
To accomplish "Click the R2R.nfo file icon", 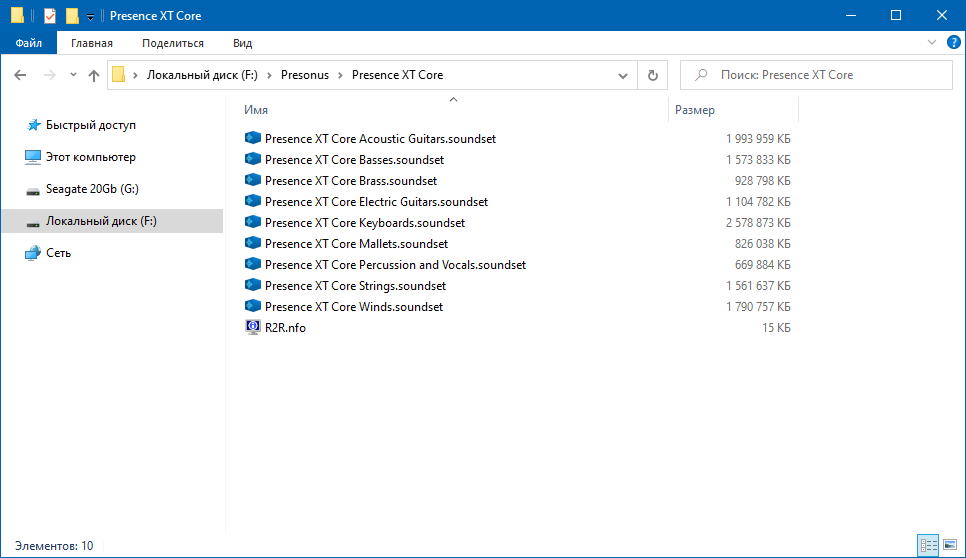I will (253, 327).
